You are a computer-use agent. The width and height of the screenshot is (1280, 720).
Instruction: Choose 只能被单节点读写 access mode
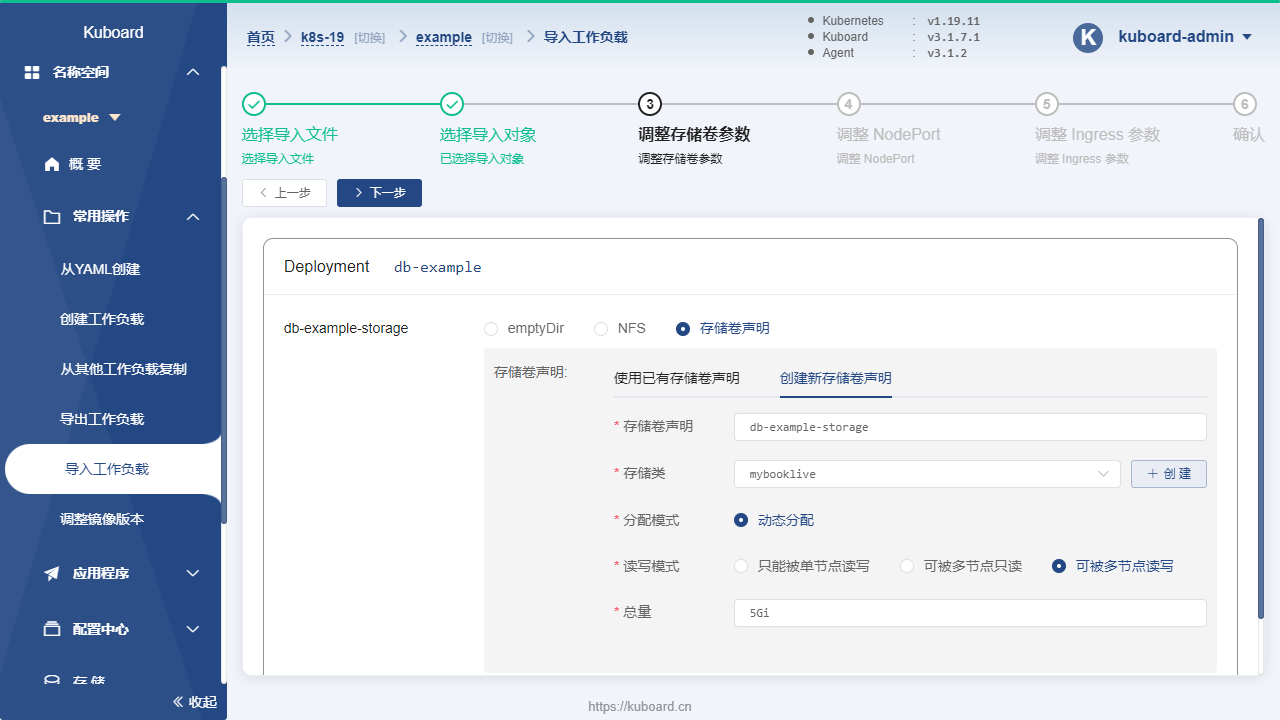(x=741, y=566)
